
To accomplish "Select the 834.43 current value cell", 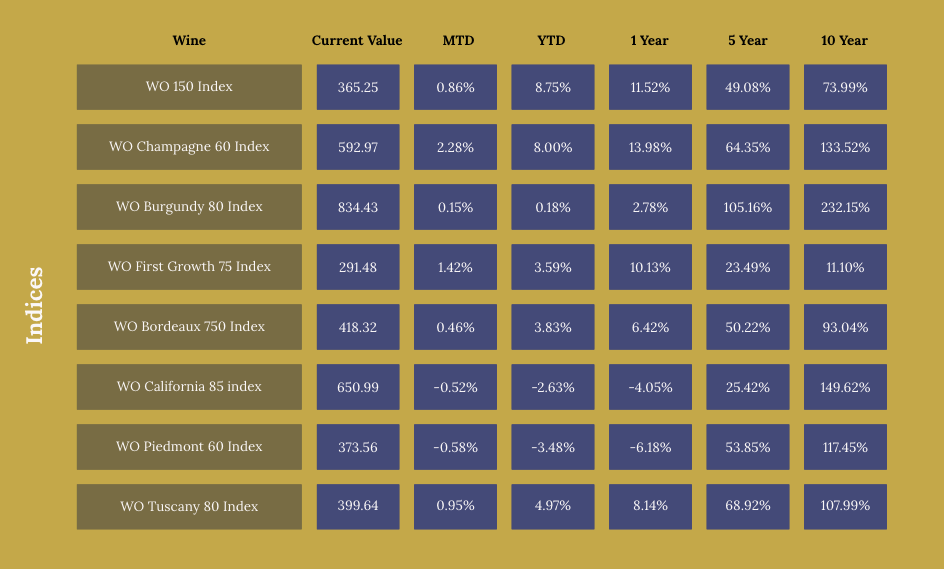I will pos(358,207).
